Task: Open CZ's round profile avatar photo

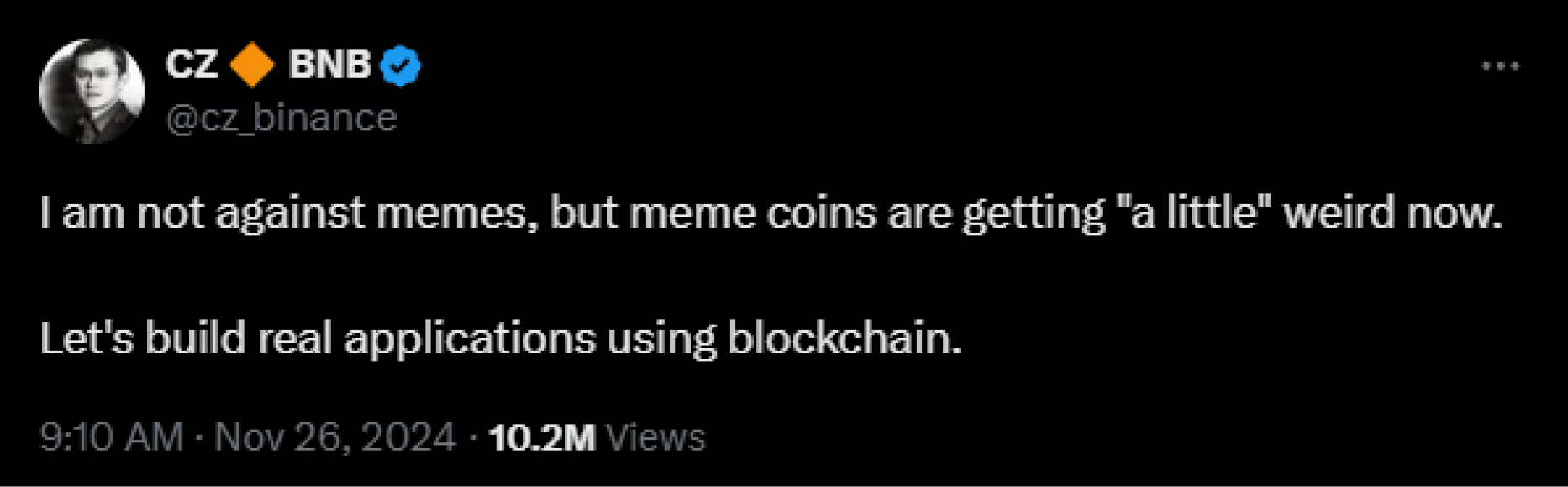Action: [x=92, y=91]
